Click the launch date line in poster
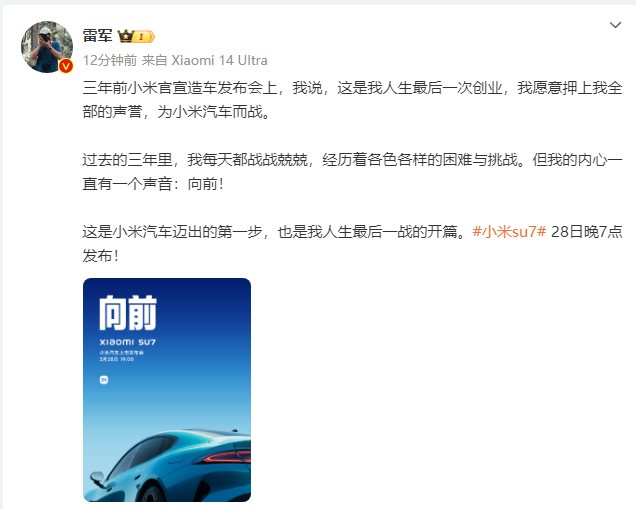 point(116,359)
